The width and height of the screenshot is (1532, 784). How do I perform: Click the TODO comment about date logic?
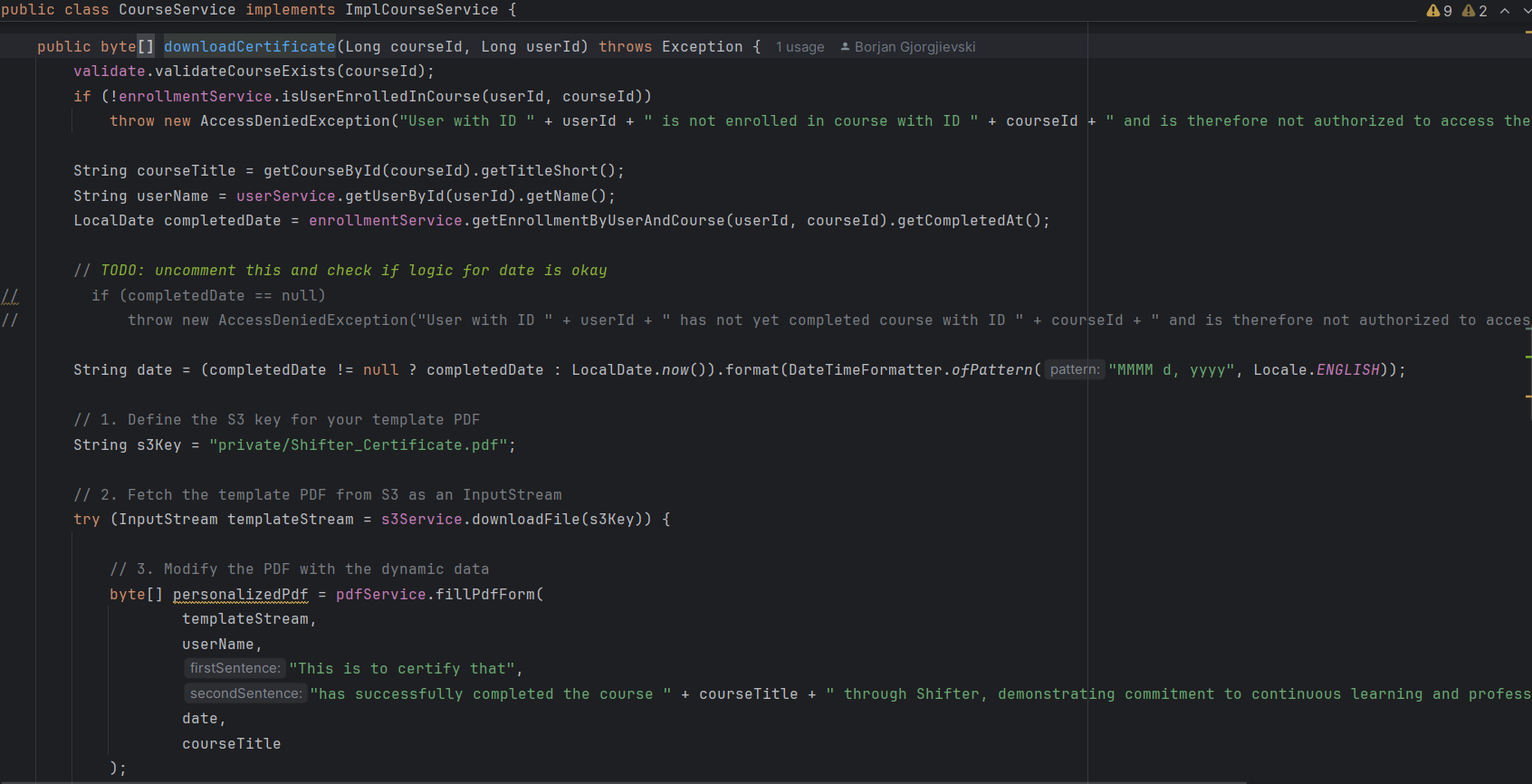[x=340, y=270]
